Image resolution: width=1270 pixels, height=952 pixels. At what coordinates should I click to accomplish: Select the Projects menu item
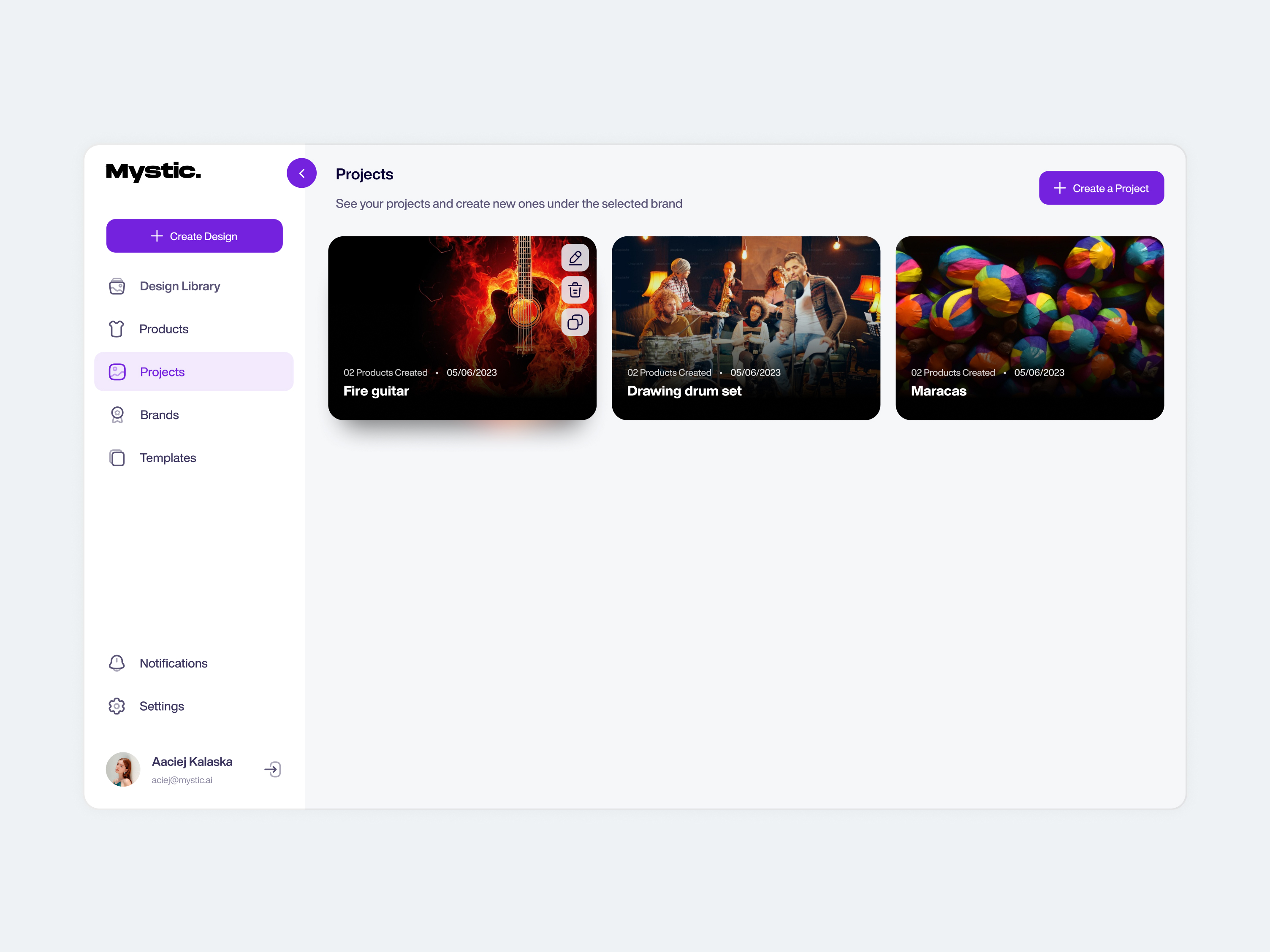tap(194, 372)
